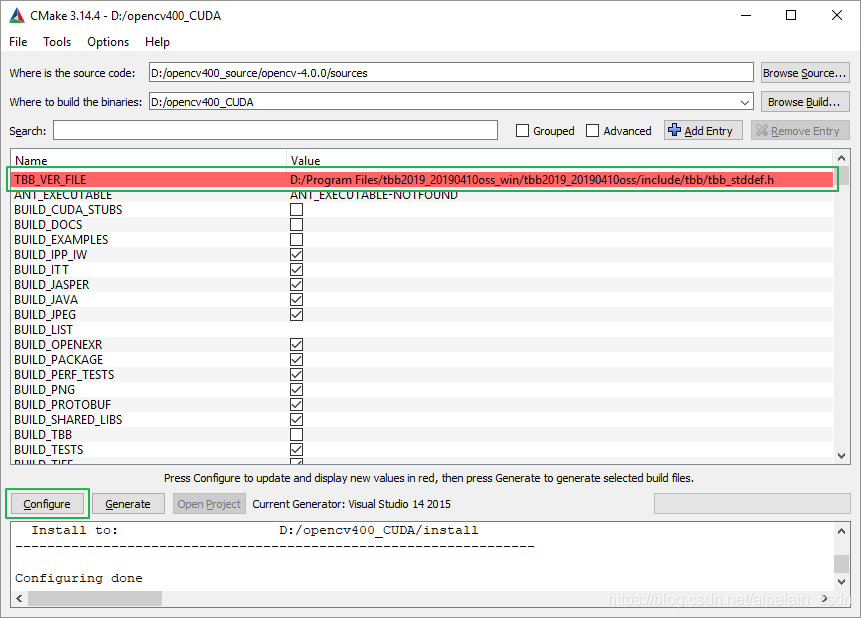Select the BUILD_SHARED_LIBS entry name
This screenshot has height=618, width=861.
click(68, 420)
